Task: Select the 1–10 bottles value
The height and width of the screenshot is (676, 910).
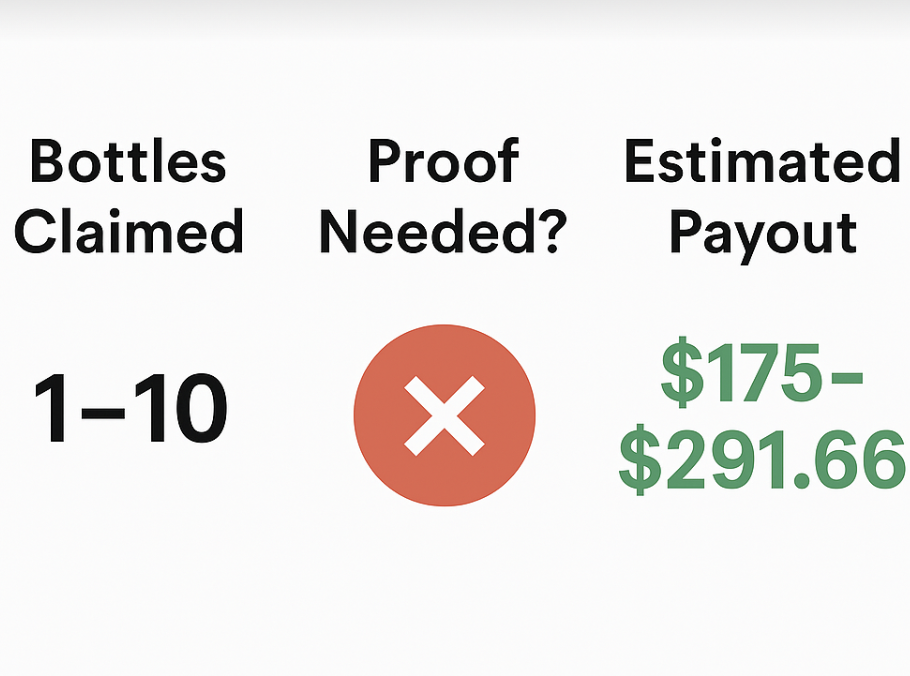Action: (x=130, y=411)
